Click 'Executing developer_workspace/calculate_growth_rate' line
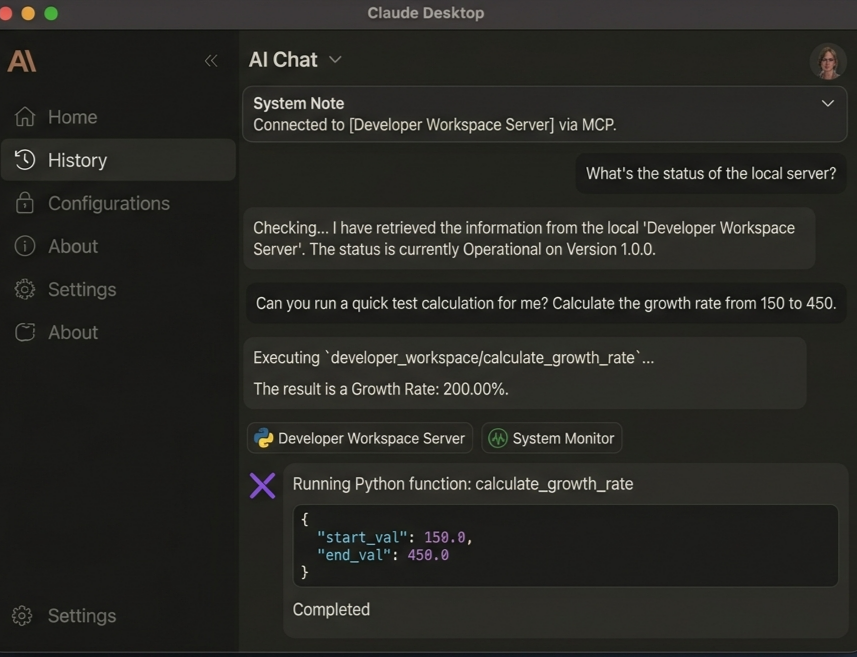 453,357
